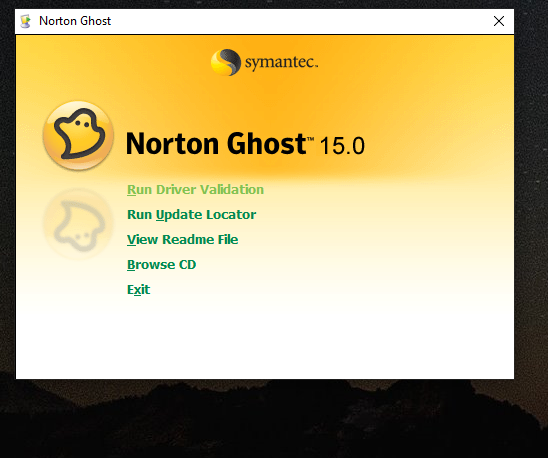Click the blank title bar space before close
Screen dimensions: 548x458
301,21
